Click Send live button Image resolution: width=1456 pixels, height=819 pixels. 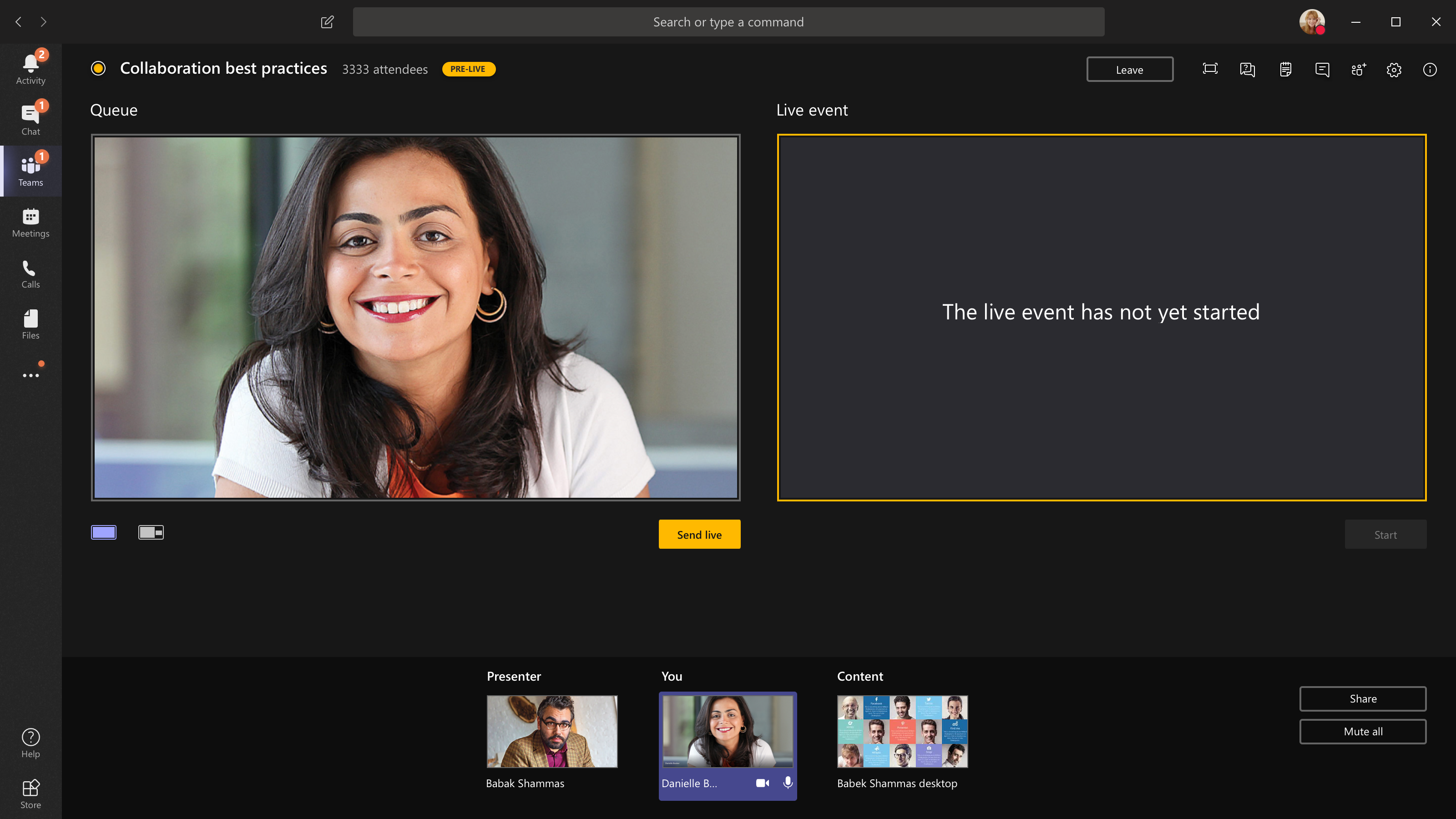pyautogui.click(x=699, y=534)
